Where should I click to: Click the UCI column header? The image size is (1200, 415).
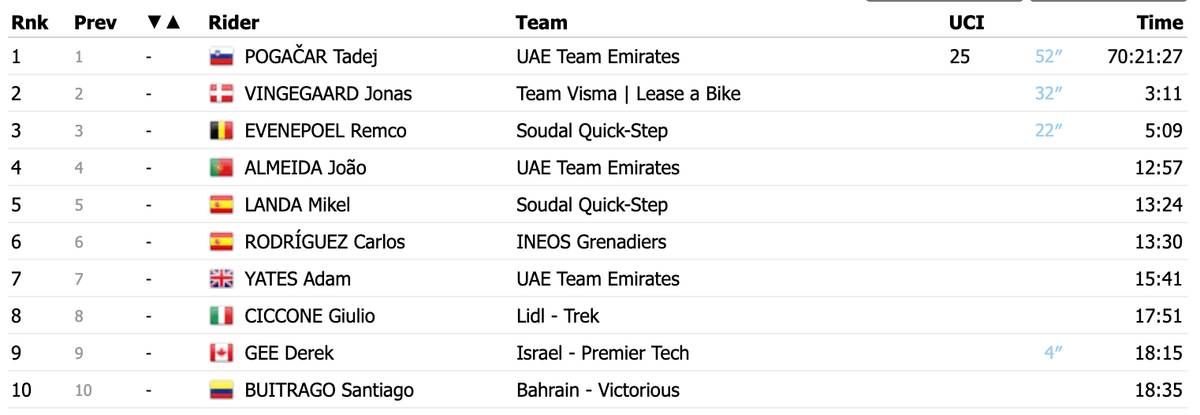click(966, 22)
